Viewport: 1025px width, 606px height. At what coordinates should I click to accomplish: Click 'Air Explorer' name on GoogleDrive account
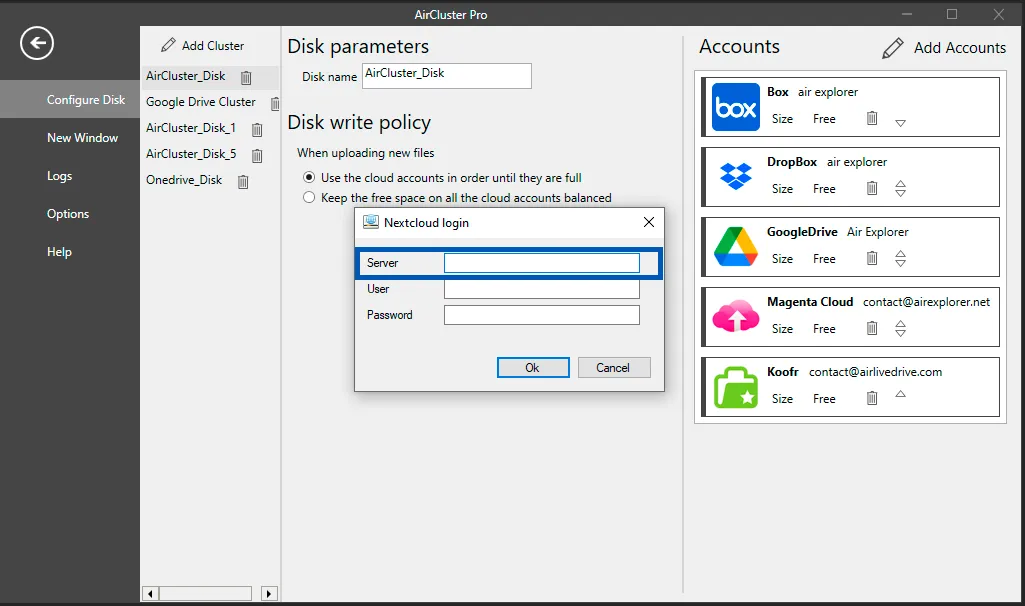pyautogui.click(x=877, y=232)
